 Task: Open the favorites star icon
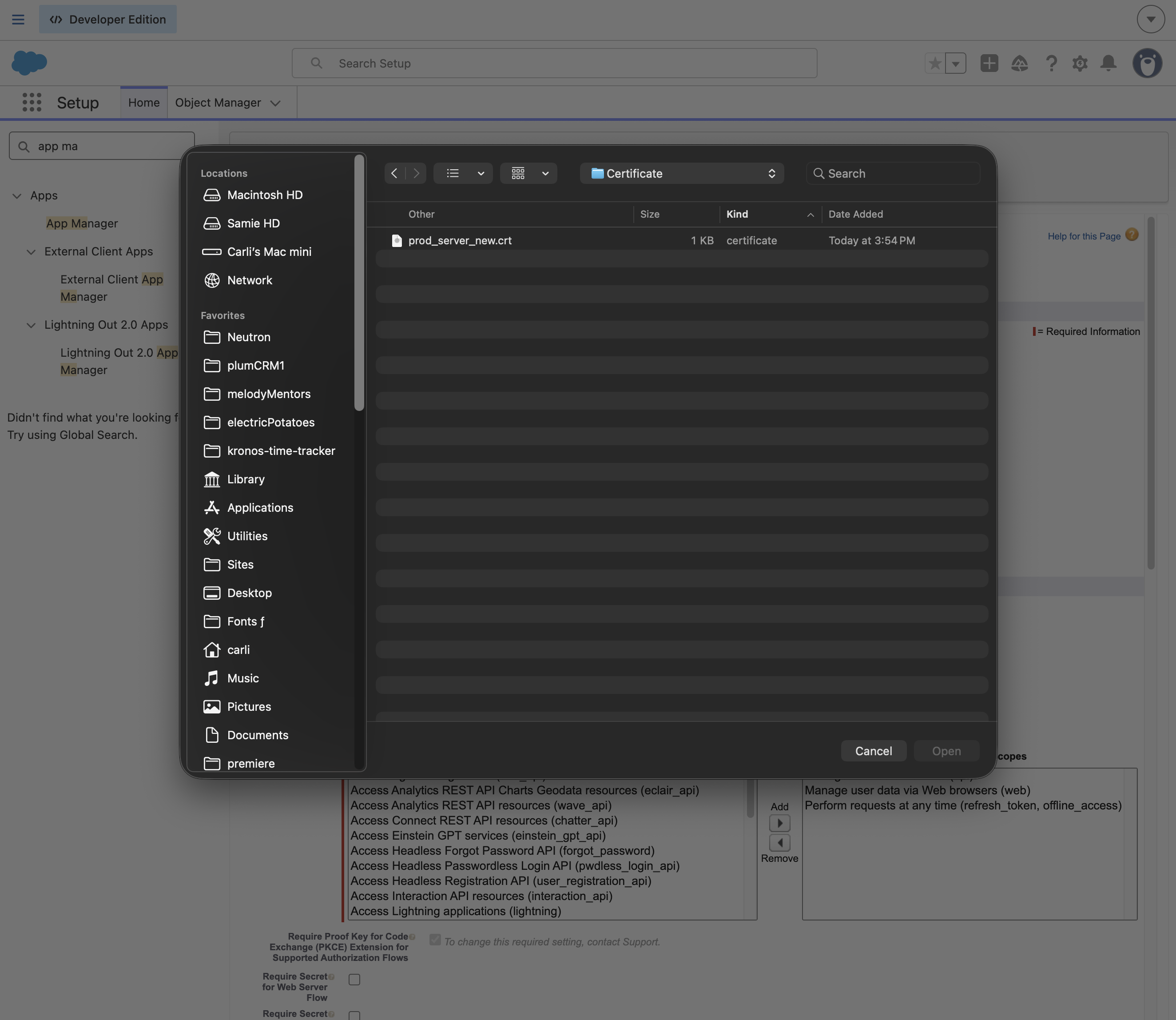point(935,63)
